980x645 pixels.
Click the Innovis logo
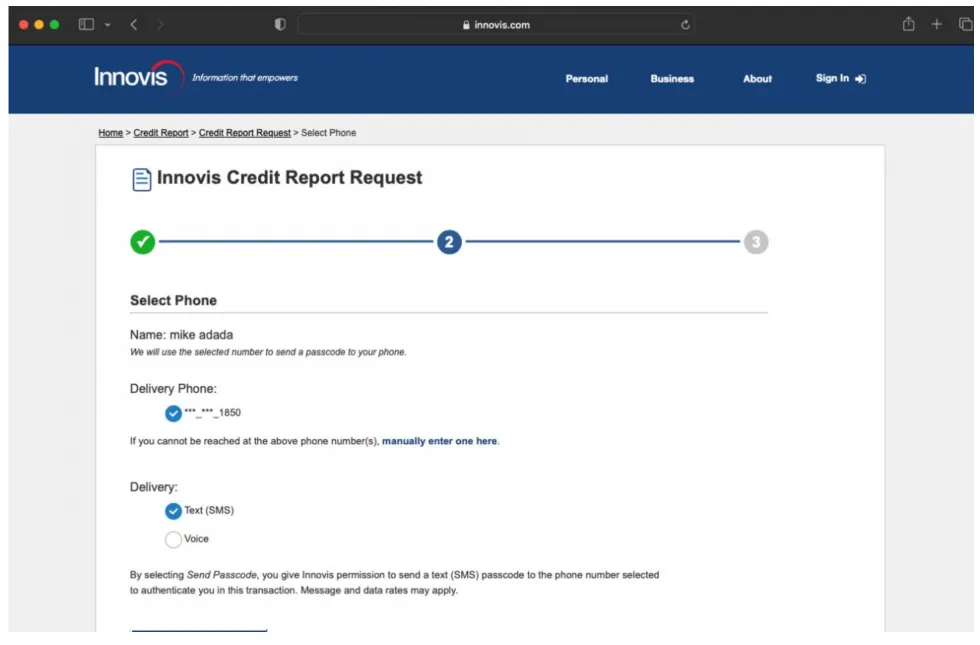click(139, 77)
